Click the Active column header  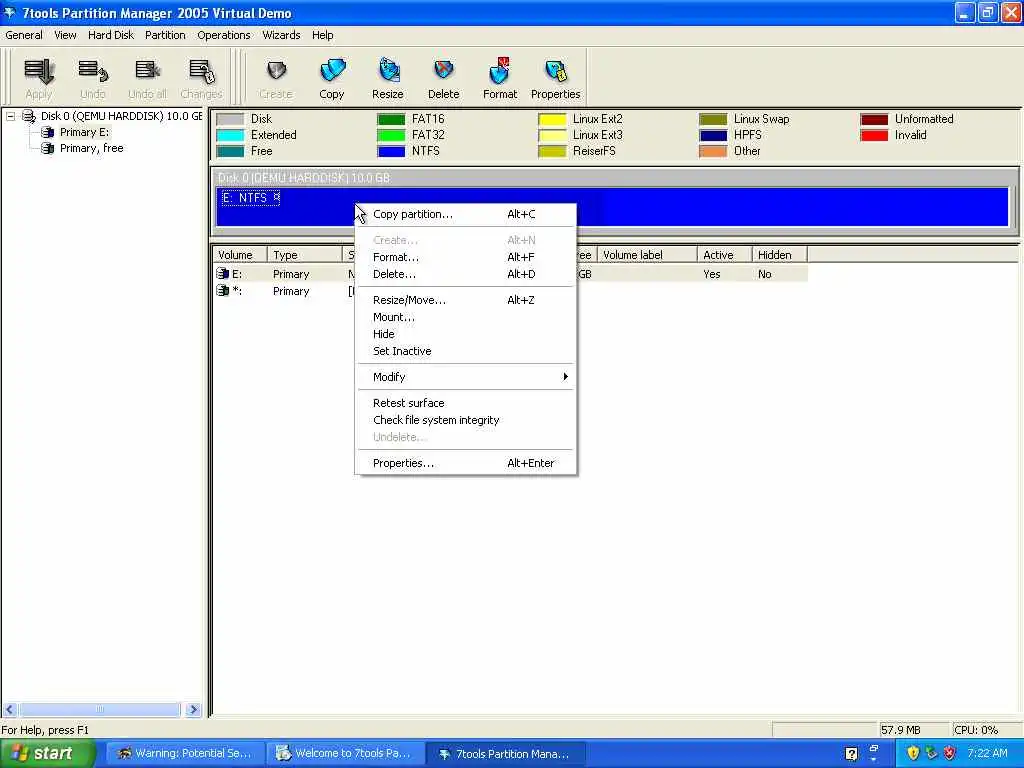(x=724, y=255)
